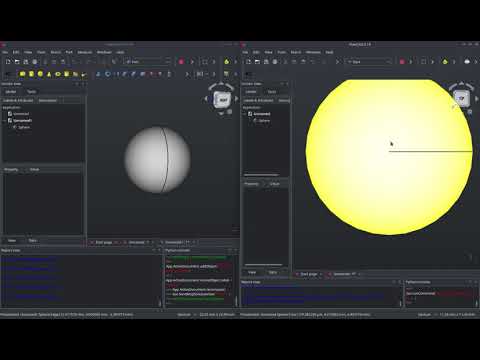Click Labels & Attributes header in left window
The width and height of the screenshot is (480, 360).
pyautogui.click(x=18, y=100)
